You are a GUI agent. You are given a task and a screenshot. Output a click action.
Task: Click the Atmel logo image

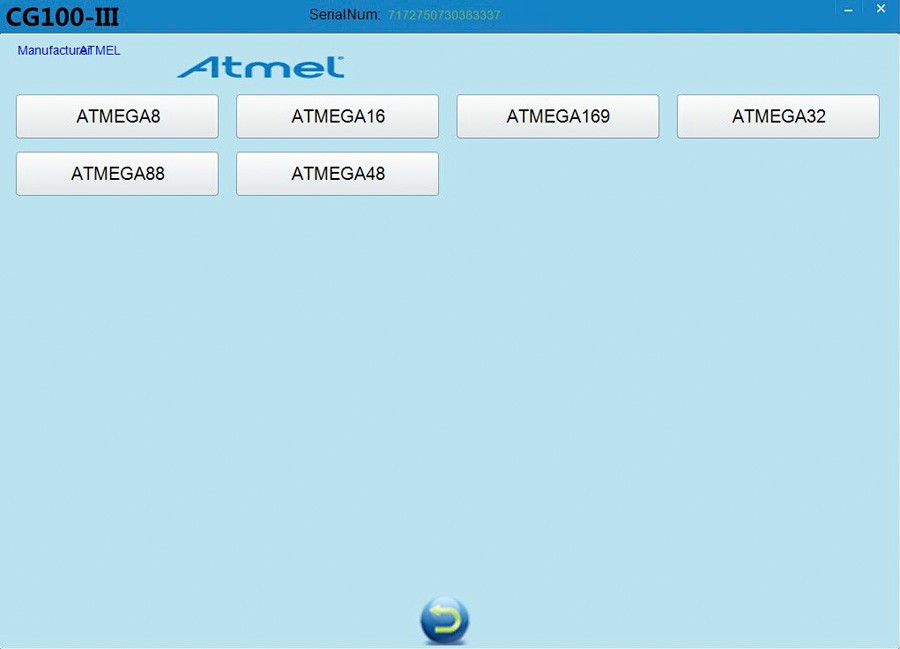coord(261,67)
